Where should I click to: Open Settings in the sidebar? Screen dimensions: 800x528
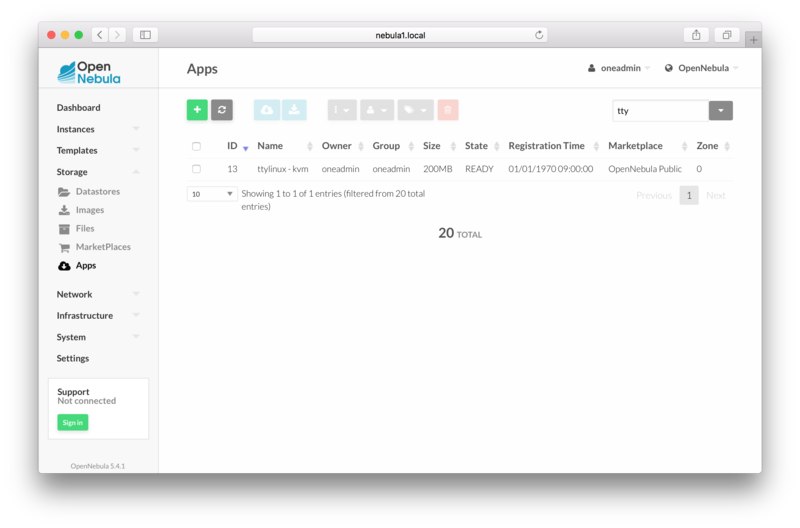[x=72, y=358]
